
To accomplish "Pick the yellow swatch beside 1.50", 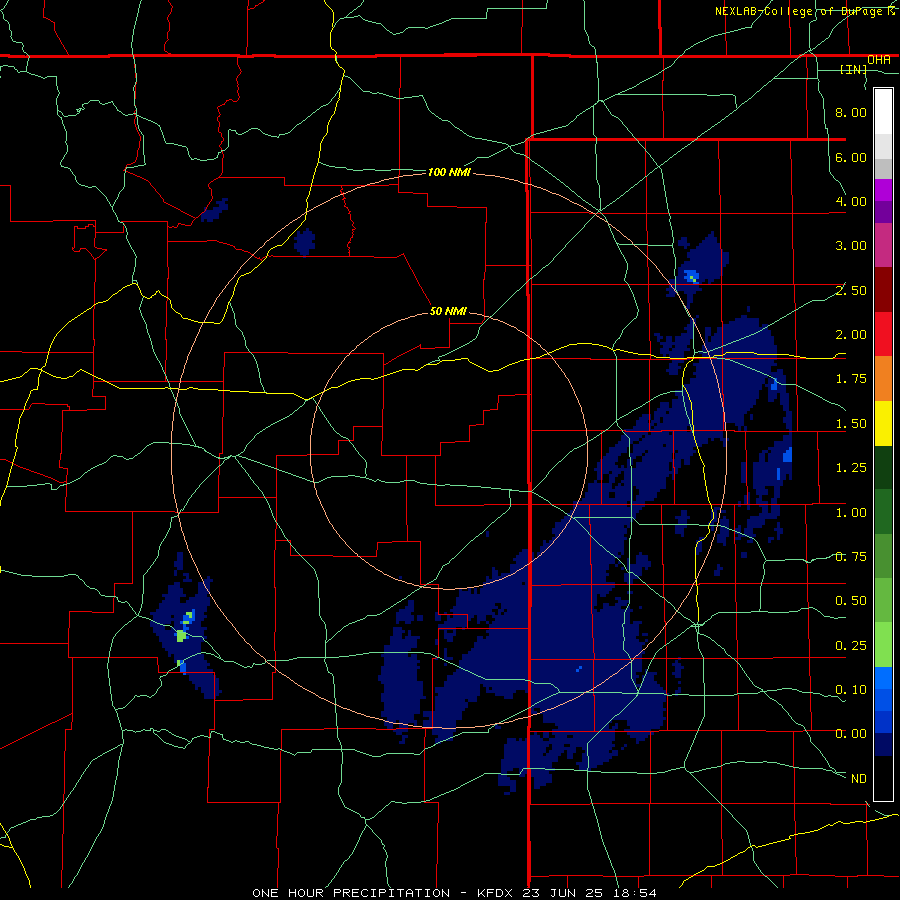I will [x=883, y=423].
